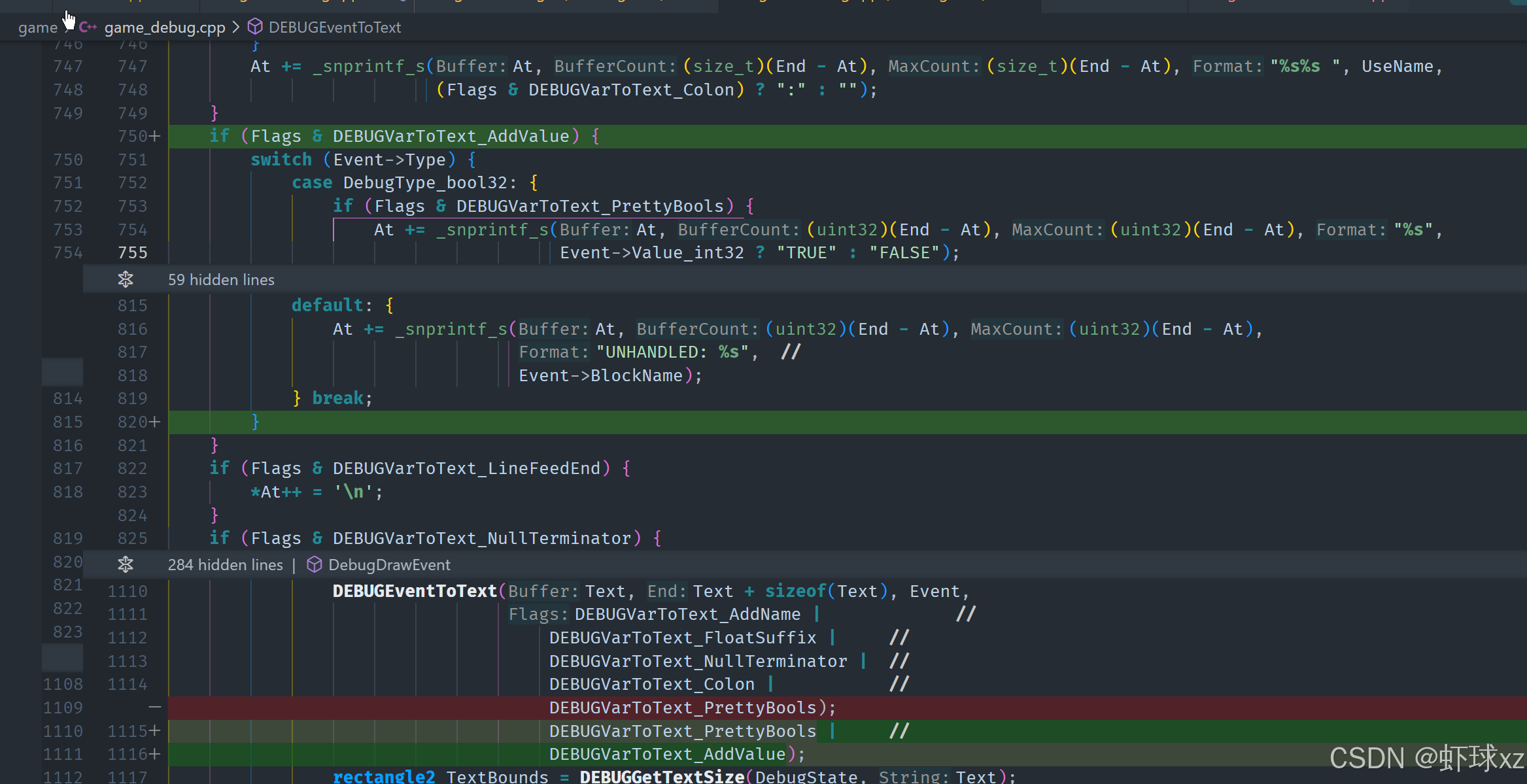Click the removed DEBUGVarToText_PrettyBools); red line
1527x784 pixels.
692,708
